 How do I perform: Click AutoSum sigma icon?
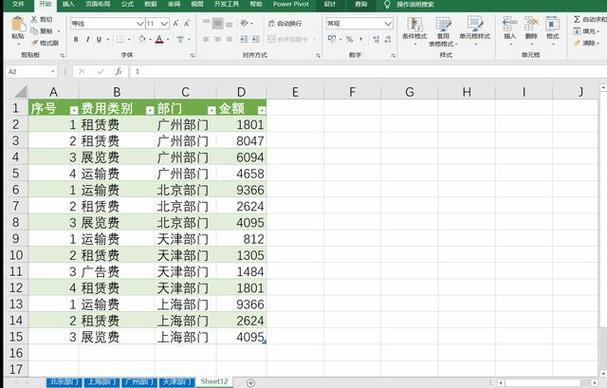click(577, 19)
